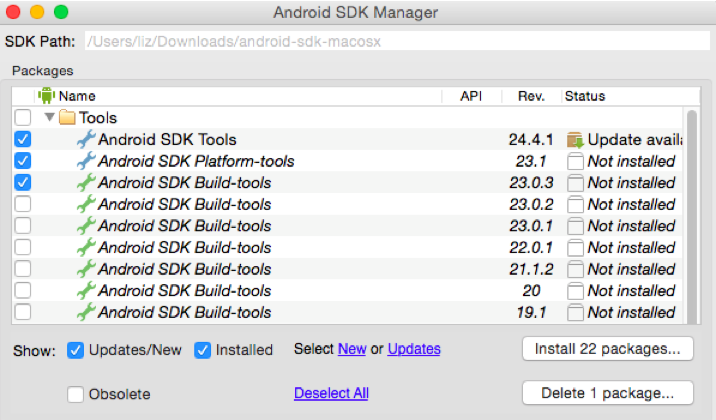Viewport: 716px width, 420px height.
Task: Toggle the Updates/New filter checkbox
Action: (x=75, y=350)
